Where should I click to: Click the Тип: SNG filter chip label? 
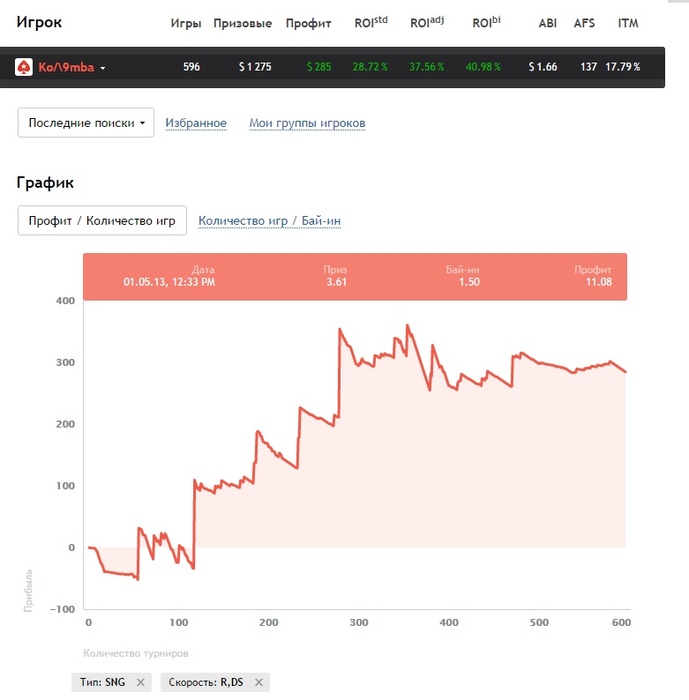click(x=102, y=682)
